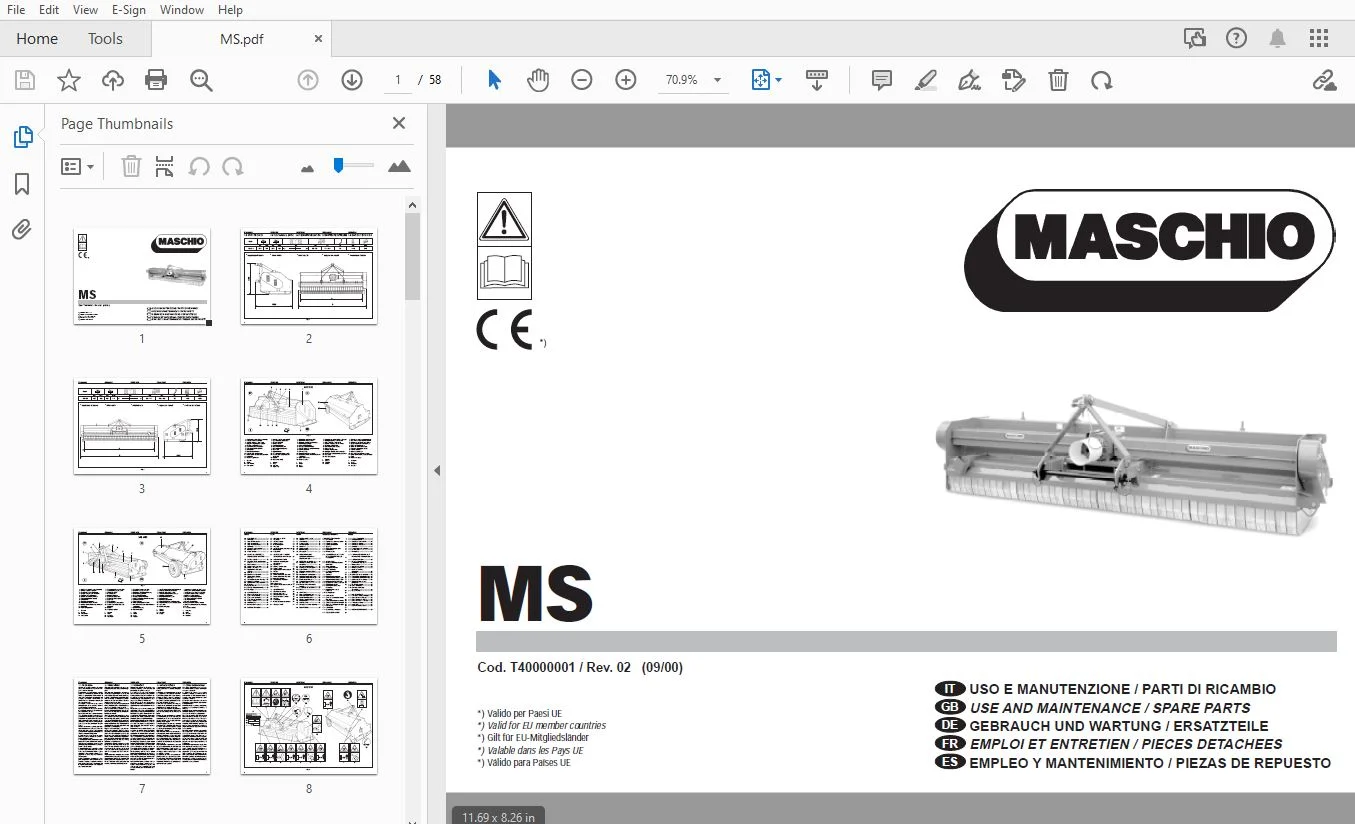
Task: Click the trash delete icon in toolbar
Action: coord(1058,80)
